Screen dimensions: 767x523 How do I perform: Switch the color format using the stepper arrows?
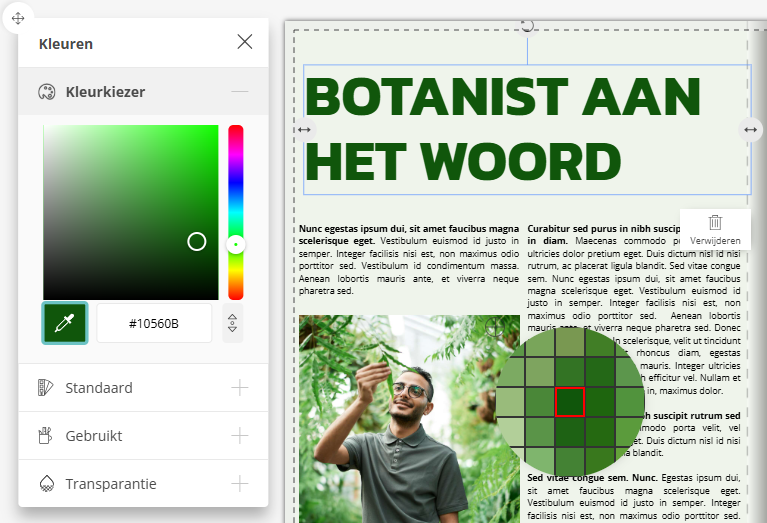pyautogui.click(x=232, y=323)
